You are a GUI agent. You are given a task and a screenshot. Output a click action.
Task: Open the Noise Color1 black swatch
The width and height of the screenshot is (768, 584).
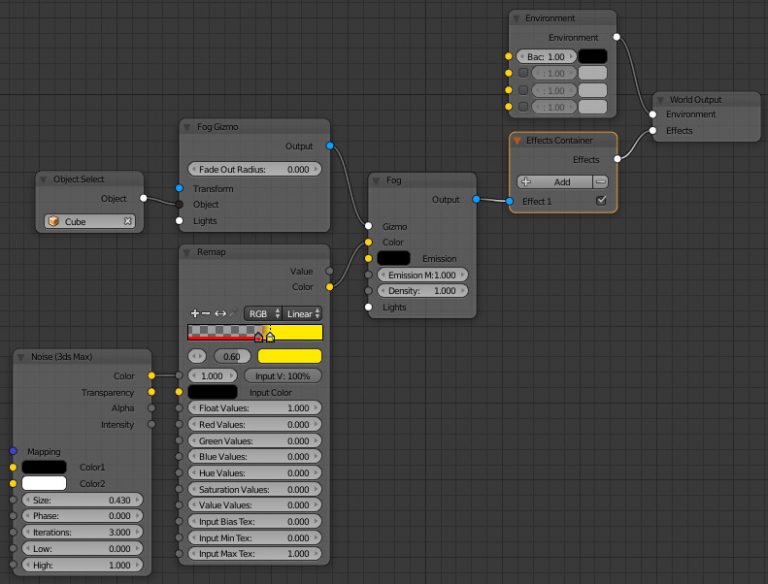[44, 467]
